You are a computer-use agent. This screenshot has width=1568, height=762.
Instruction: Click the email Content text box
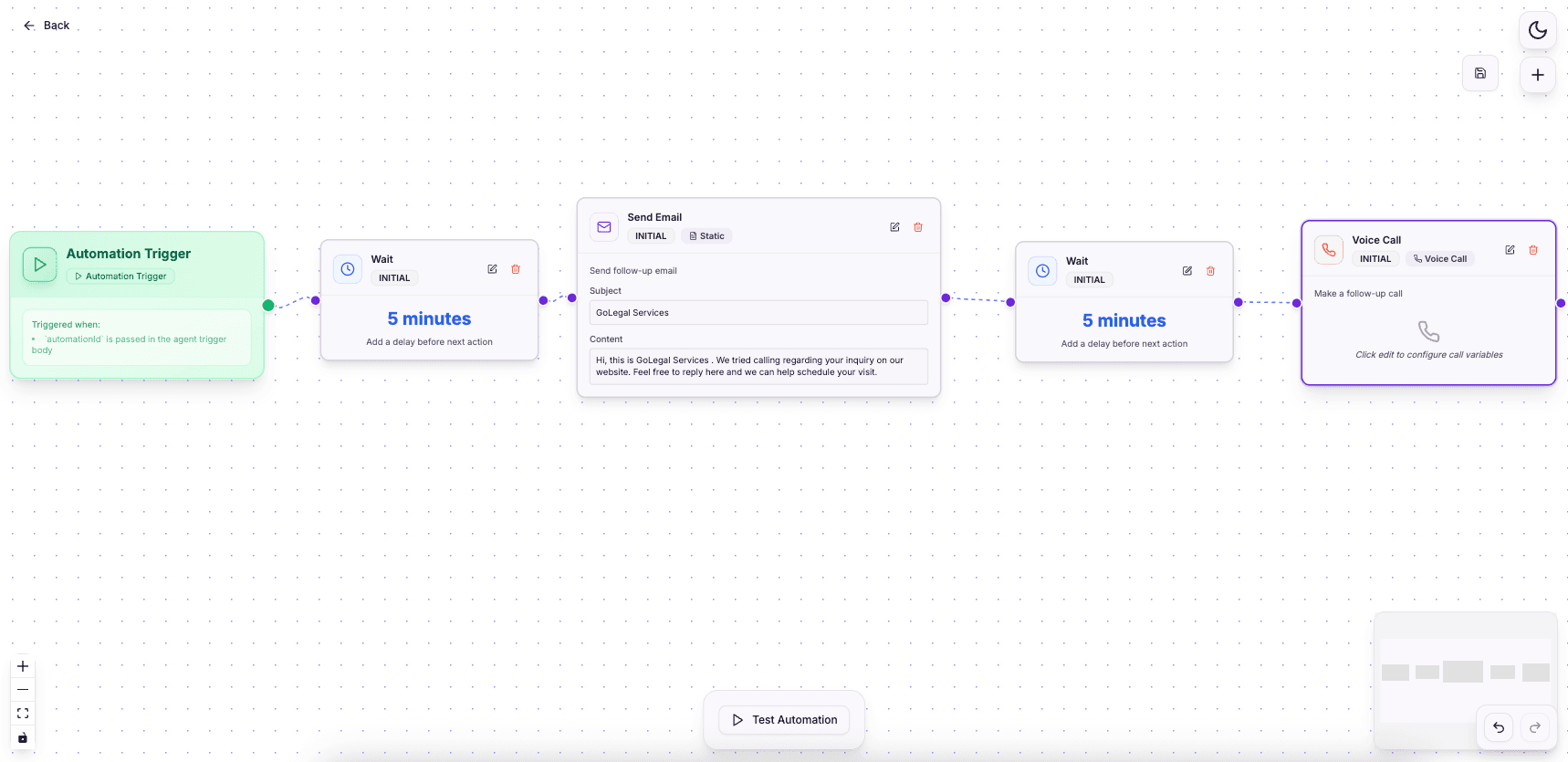point(758,366)
